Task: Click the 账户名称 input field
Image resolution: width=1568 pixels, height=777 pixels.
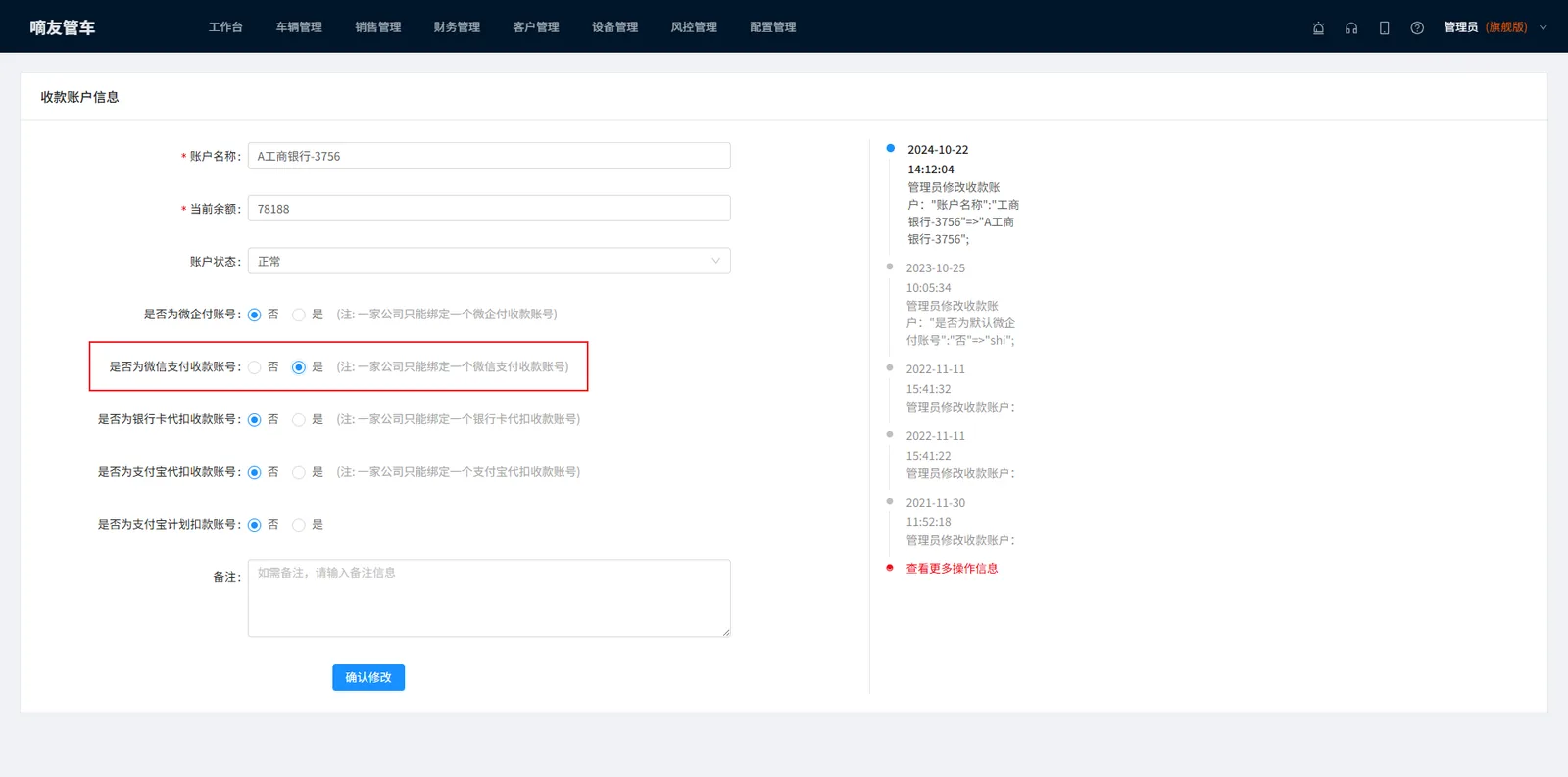Action: tap(489, 156)
